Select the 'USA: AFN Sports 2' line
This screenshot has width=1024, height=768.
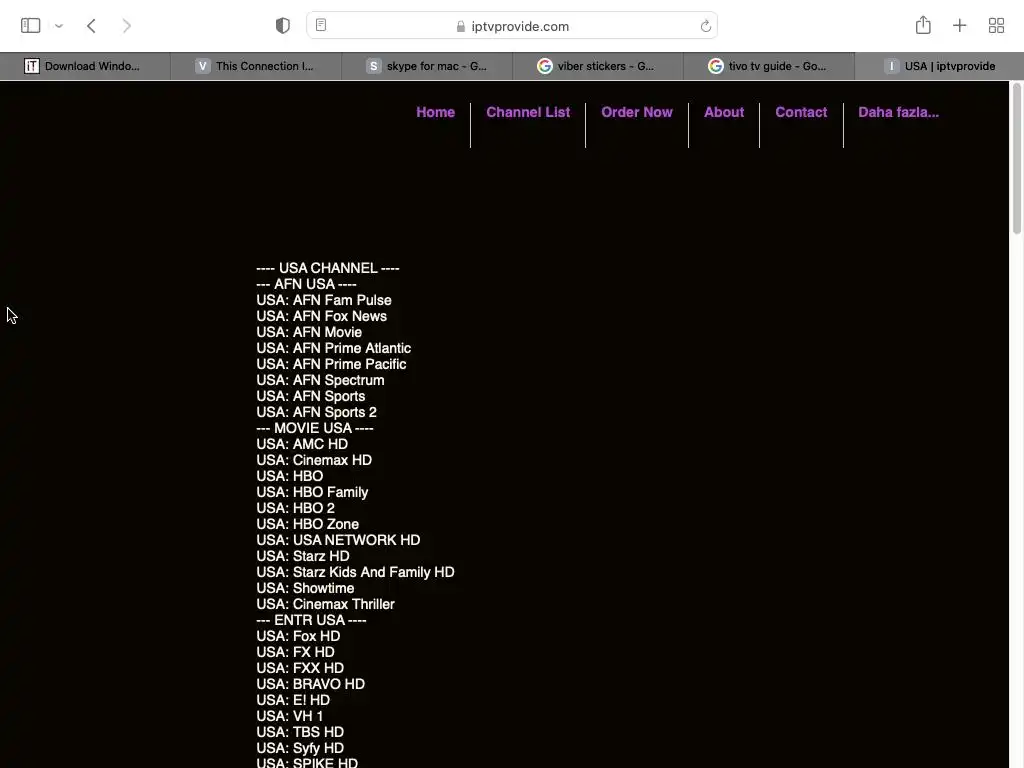(316, 412)
